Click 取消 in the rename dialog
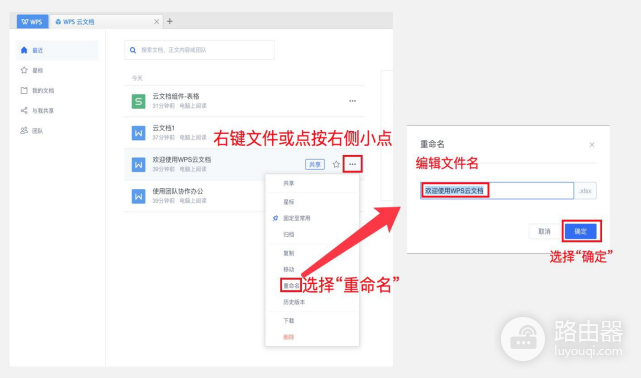 point(544,231)
